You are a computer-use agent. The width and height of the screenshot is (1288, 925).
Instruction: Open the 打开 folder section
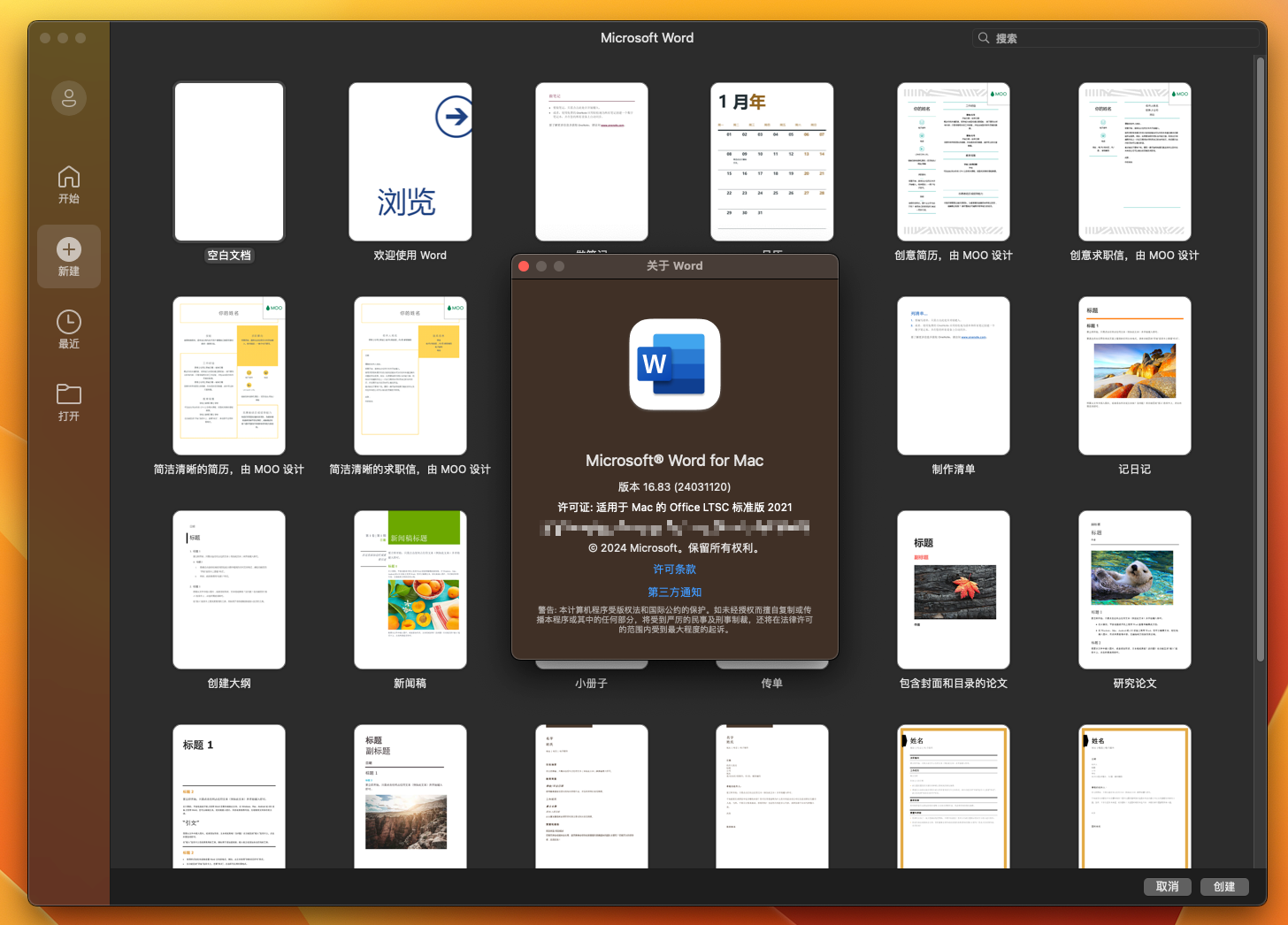[x=69, y=402]
